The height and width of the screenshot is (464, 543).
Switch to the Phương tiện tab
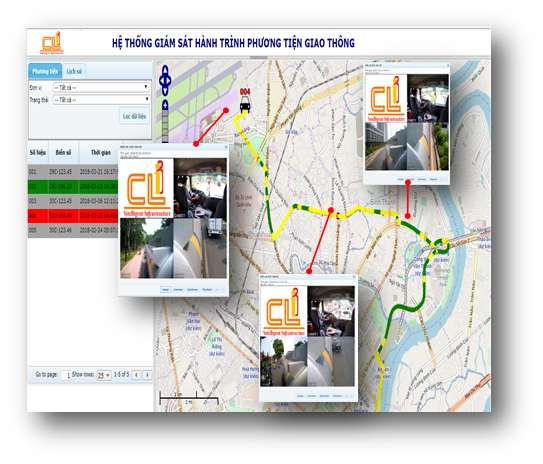click(45, 71)
